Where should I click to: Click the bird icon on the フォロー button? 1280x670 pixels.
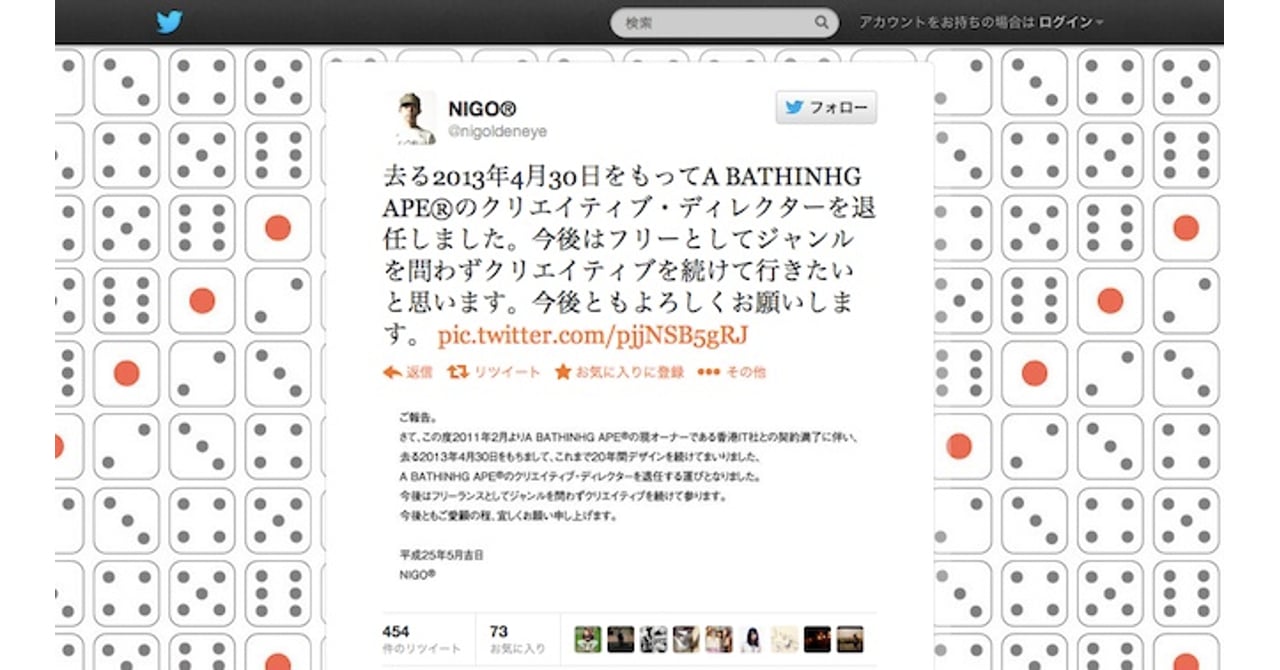[x=793, y=107]
